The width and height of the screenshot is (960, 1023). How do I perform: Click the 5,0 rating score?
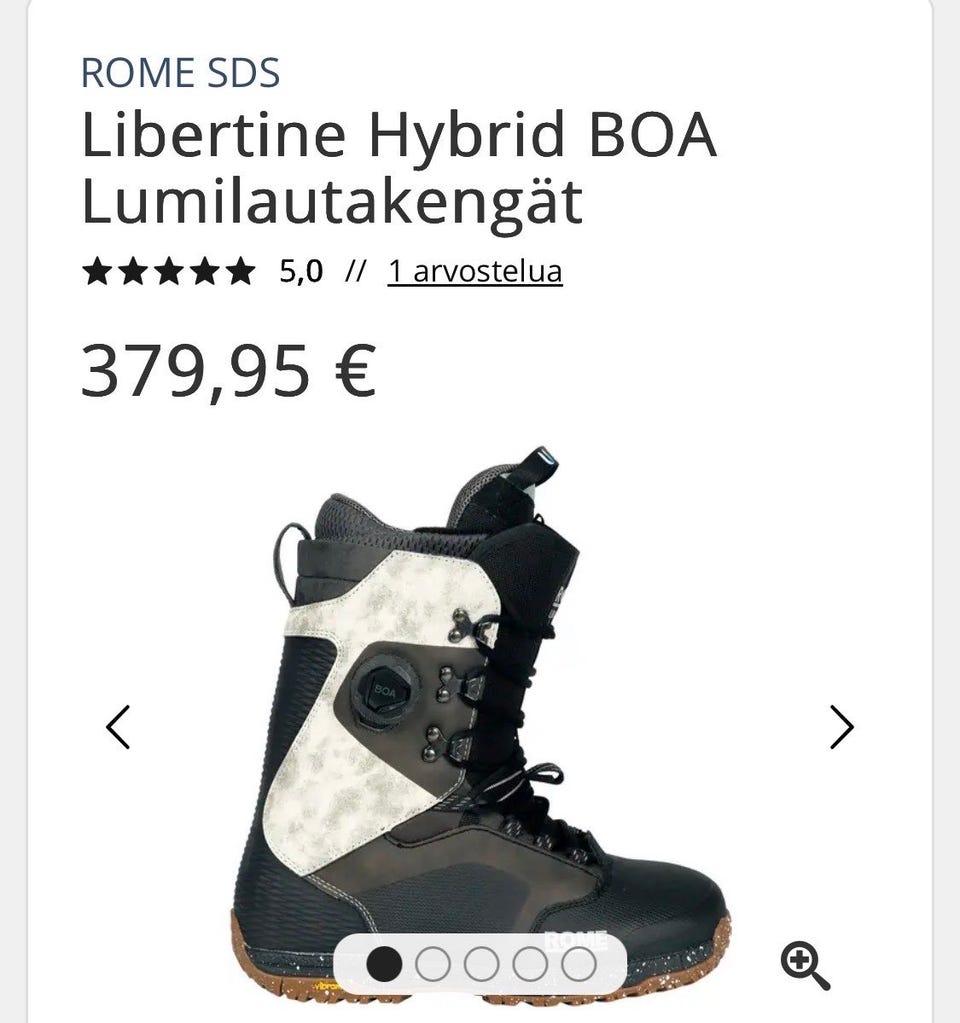click(x=301, y=271)
